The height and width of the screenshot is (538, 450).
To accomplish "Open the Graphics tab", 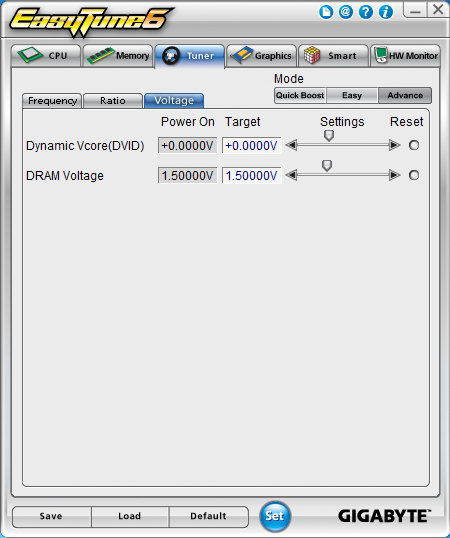I will click(262, 56).
